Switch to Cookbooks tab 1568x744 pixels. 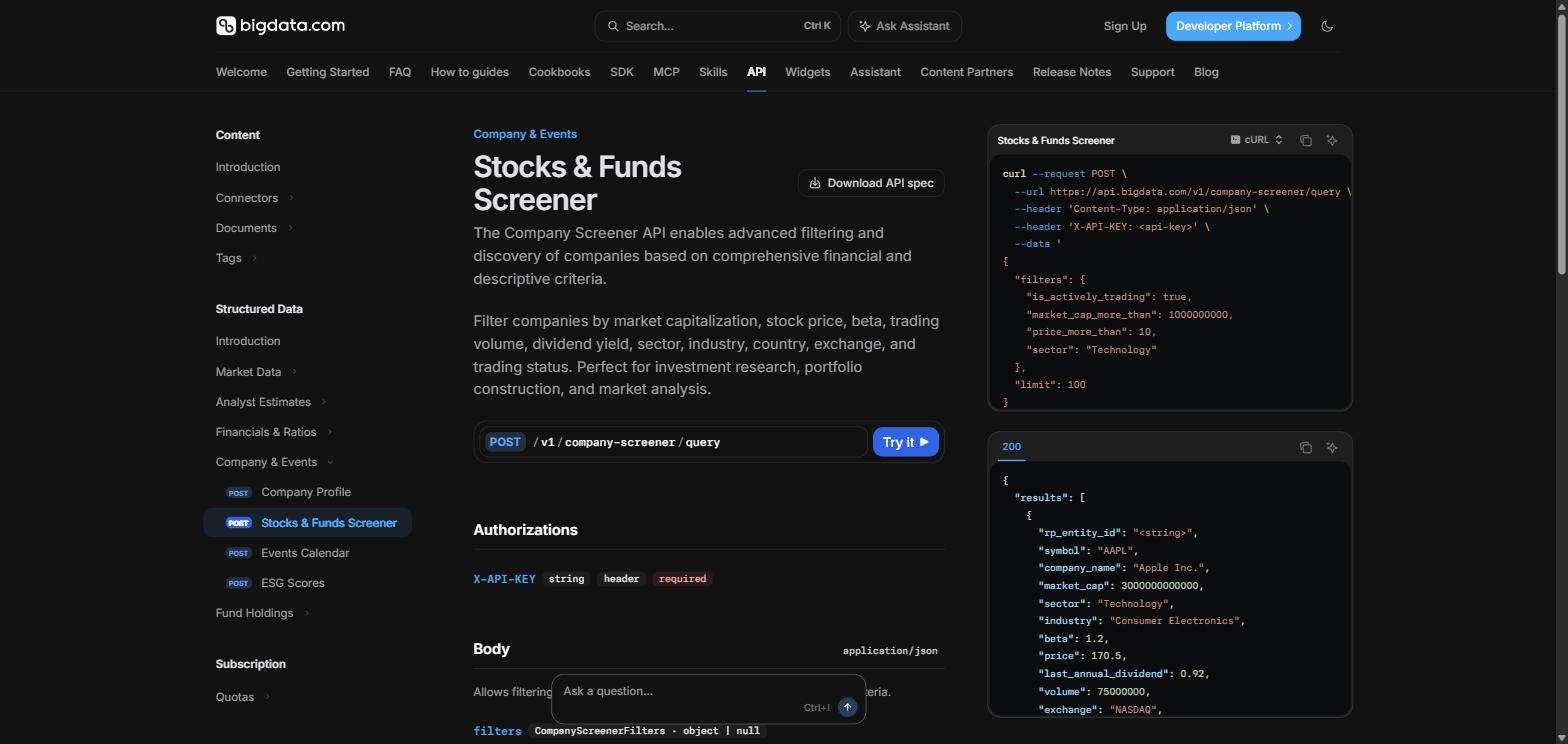click(559, 72)
